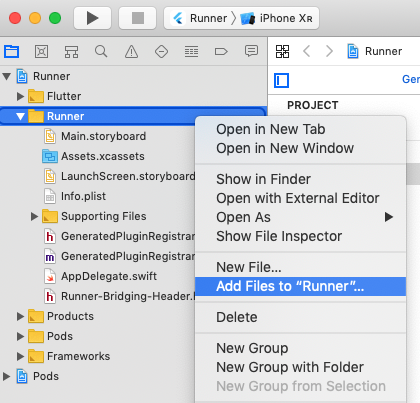420x403 pixels.
Task: Click the PROJECT section header
Action: pos(313,105)
